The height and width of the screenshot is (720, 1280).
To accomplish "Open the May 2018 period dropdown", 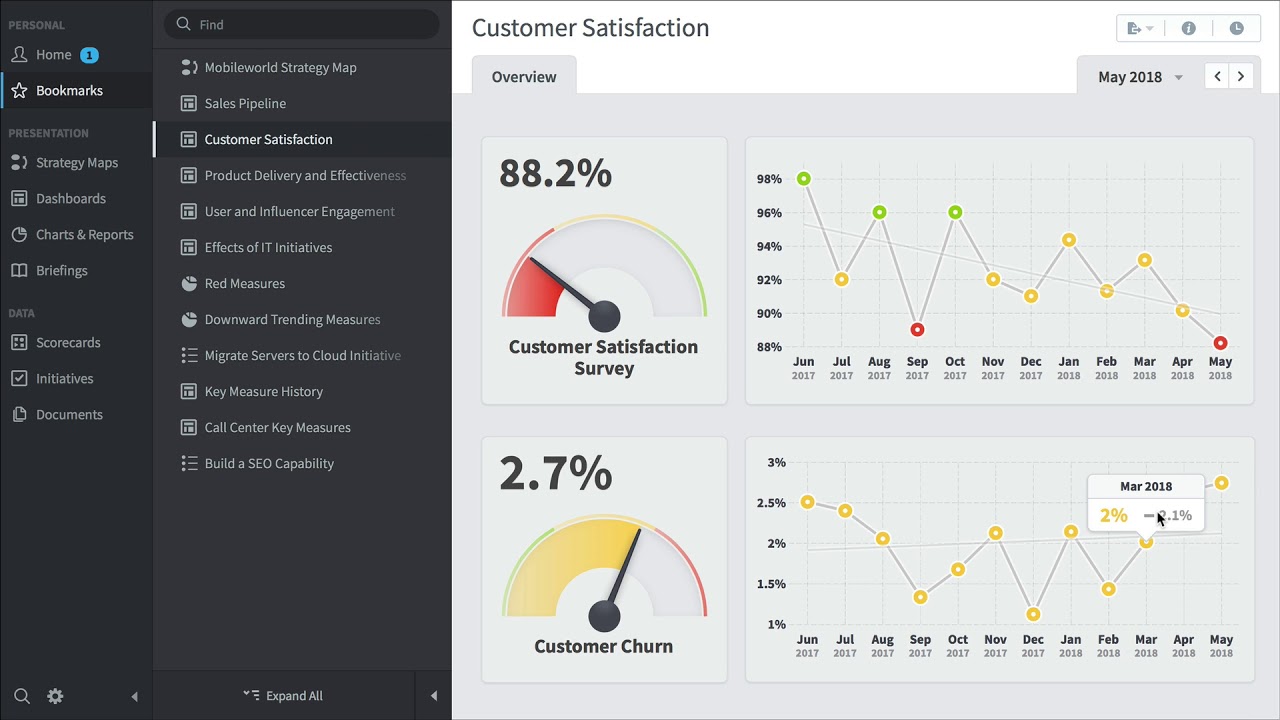I will click(1139, 77).
